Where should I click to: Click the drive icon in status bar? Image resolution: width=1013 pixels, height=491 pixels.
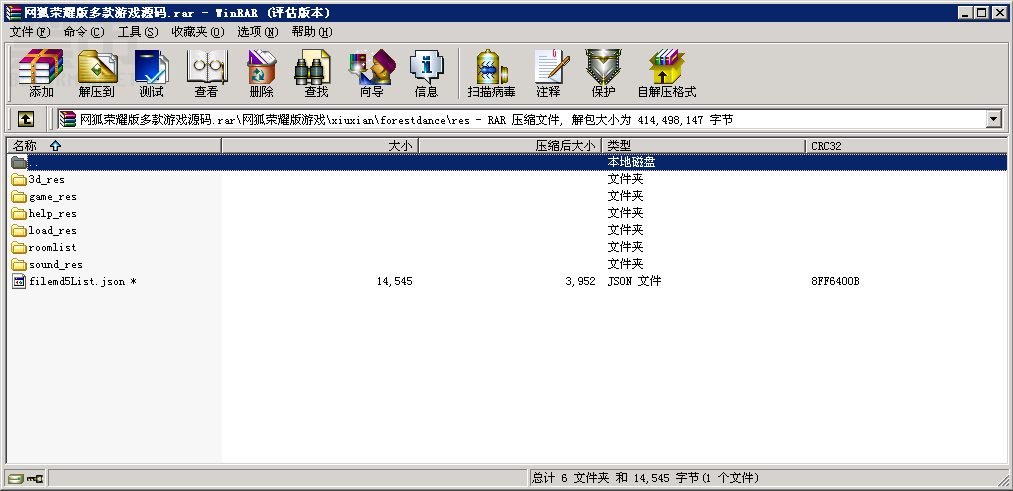click(16, 479)
